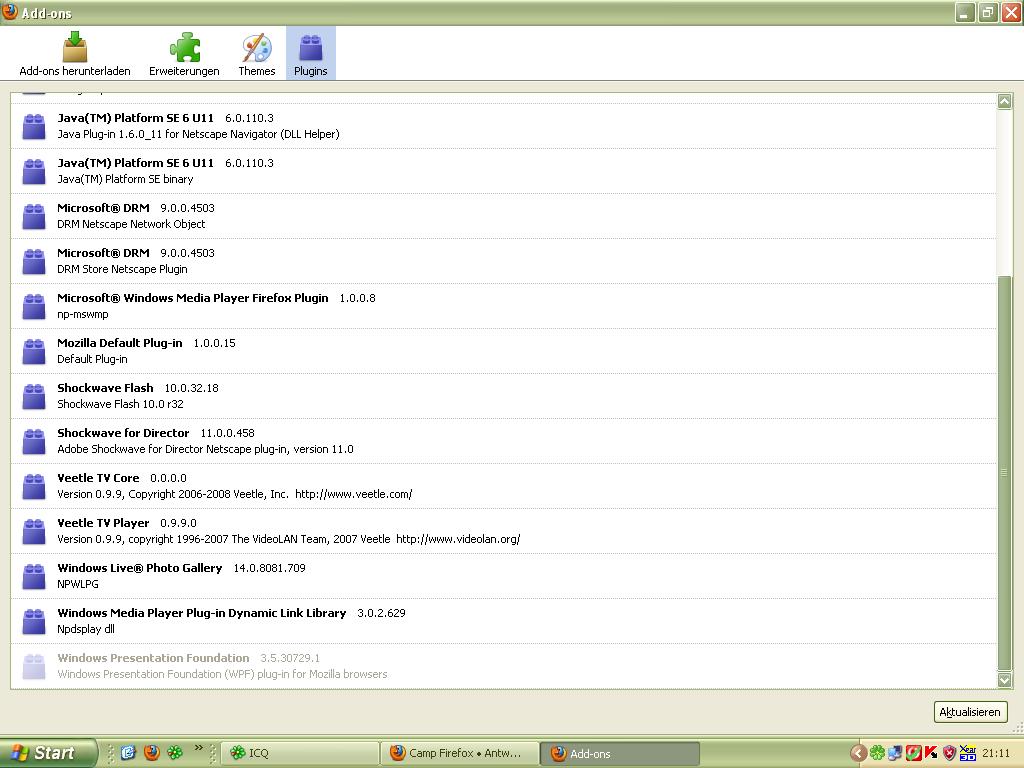This screenshot has width=1024, height=768.
Task: Select Java Plug-in DLL Helper plugin icon
Action: (x=34, y=126)
